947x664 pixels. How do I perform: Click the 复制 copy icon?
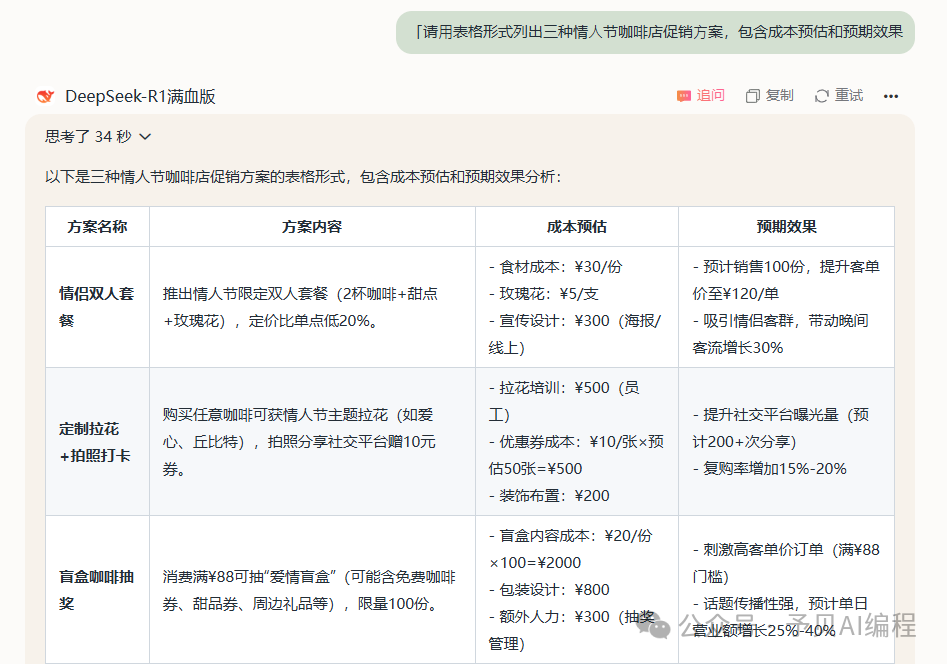(x=753, y=96)
